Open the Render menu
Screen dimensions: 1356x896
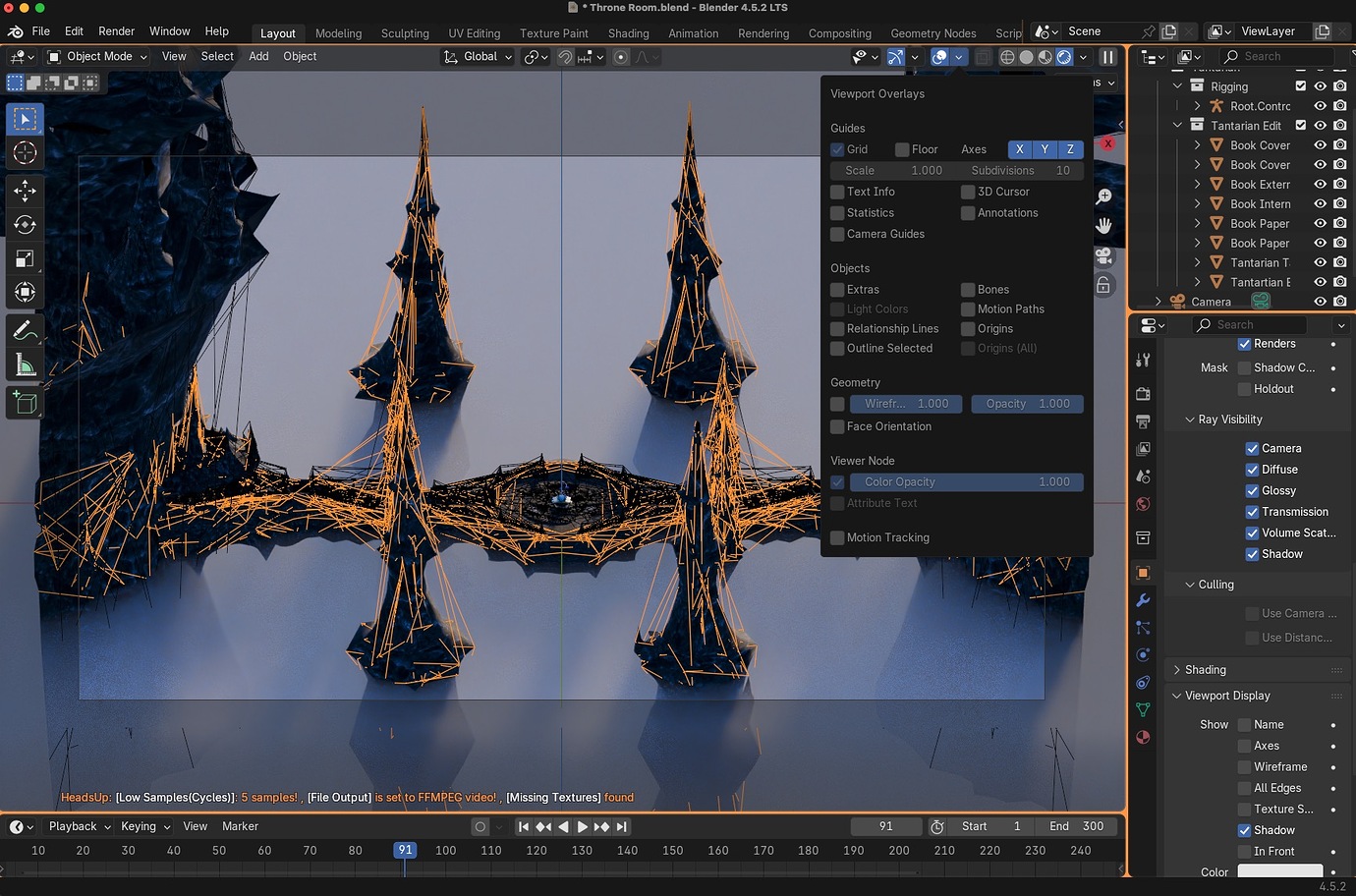(116, 31)
